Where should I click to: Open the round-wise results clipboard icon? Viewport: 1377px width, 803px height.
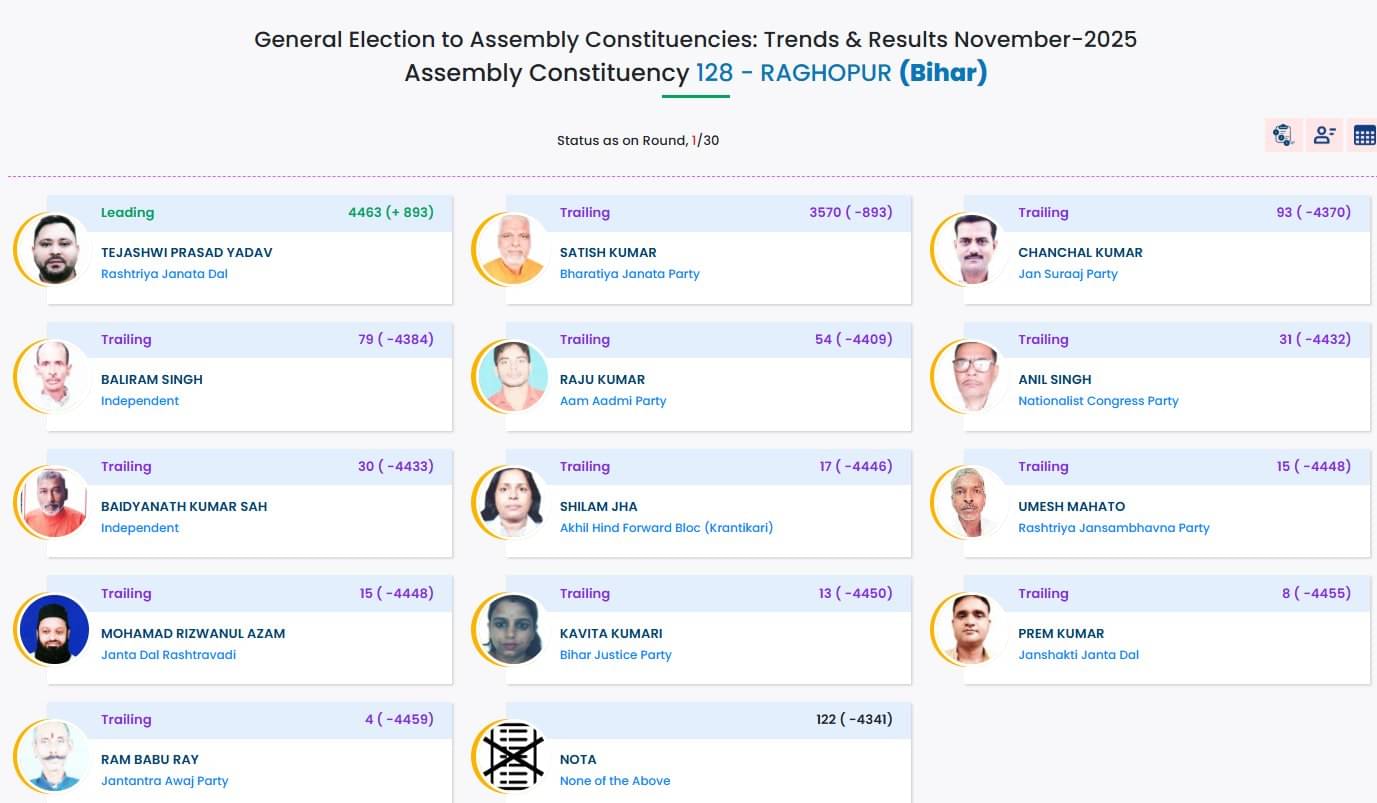pos(1282,135)
